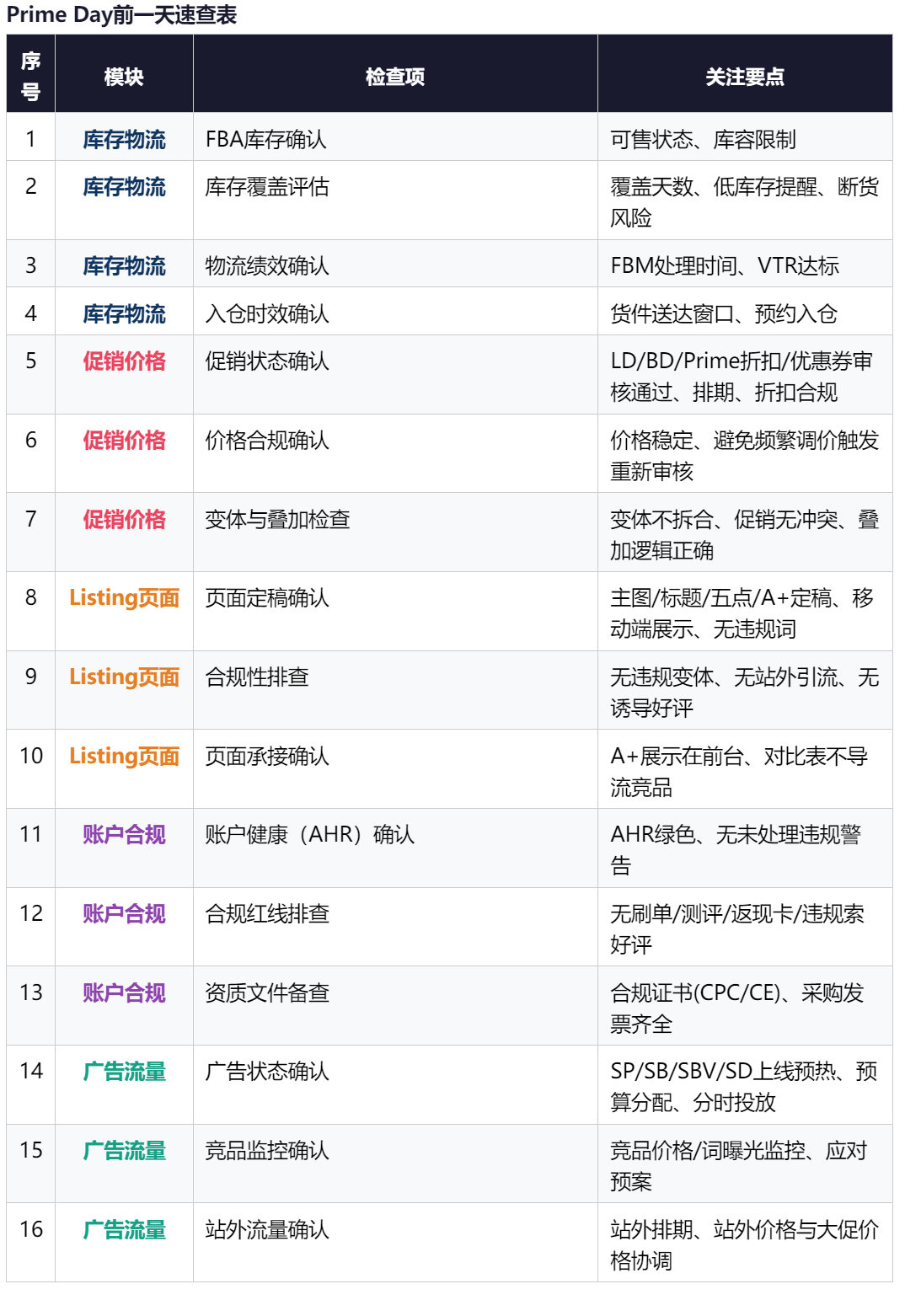Click '促销价格' beside 变体与叠加检查
Image resolution: width=905 pixels, height=1316 pixels.
pos(124,519)
